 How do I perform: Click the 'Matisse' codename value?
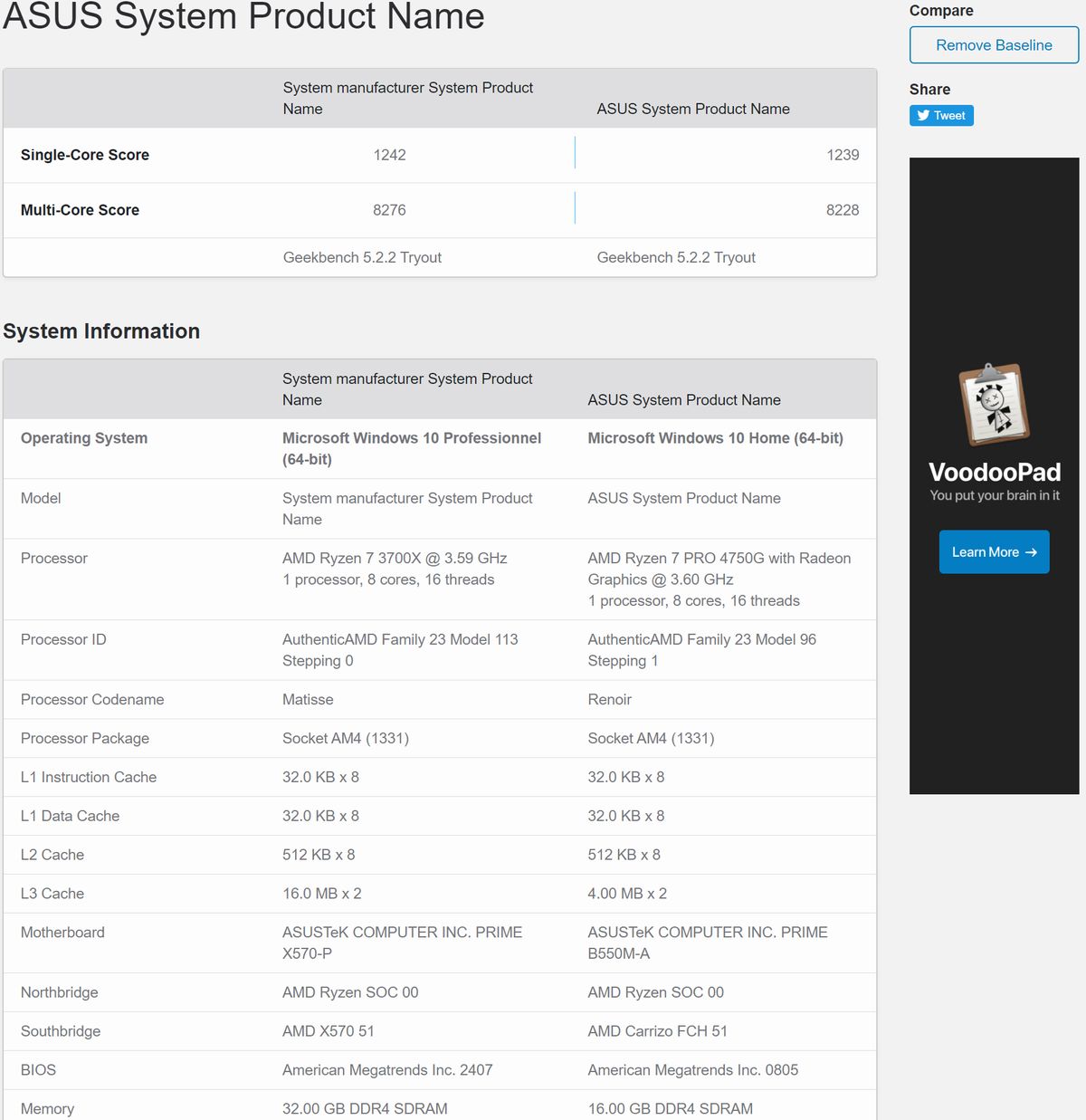tap(308, 700)
